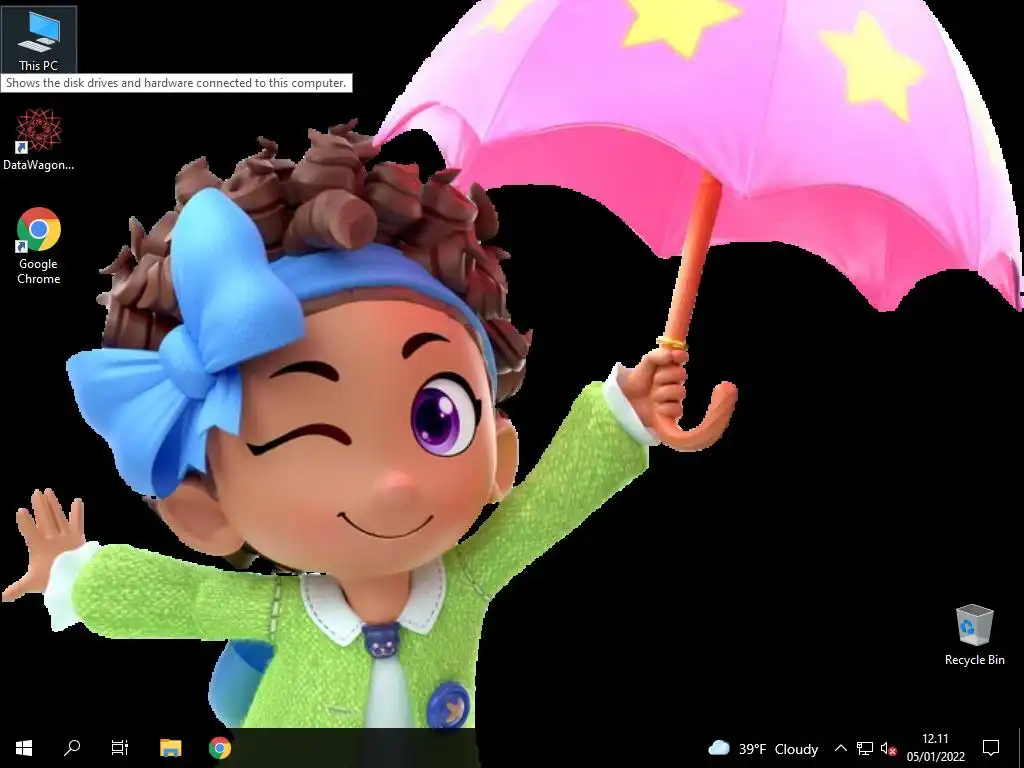Open network status tray icon
Image resolution: width=1024 pixels, height=768 pixels.
pyautogui.click(x=865, y=748)
